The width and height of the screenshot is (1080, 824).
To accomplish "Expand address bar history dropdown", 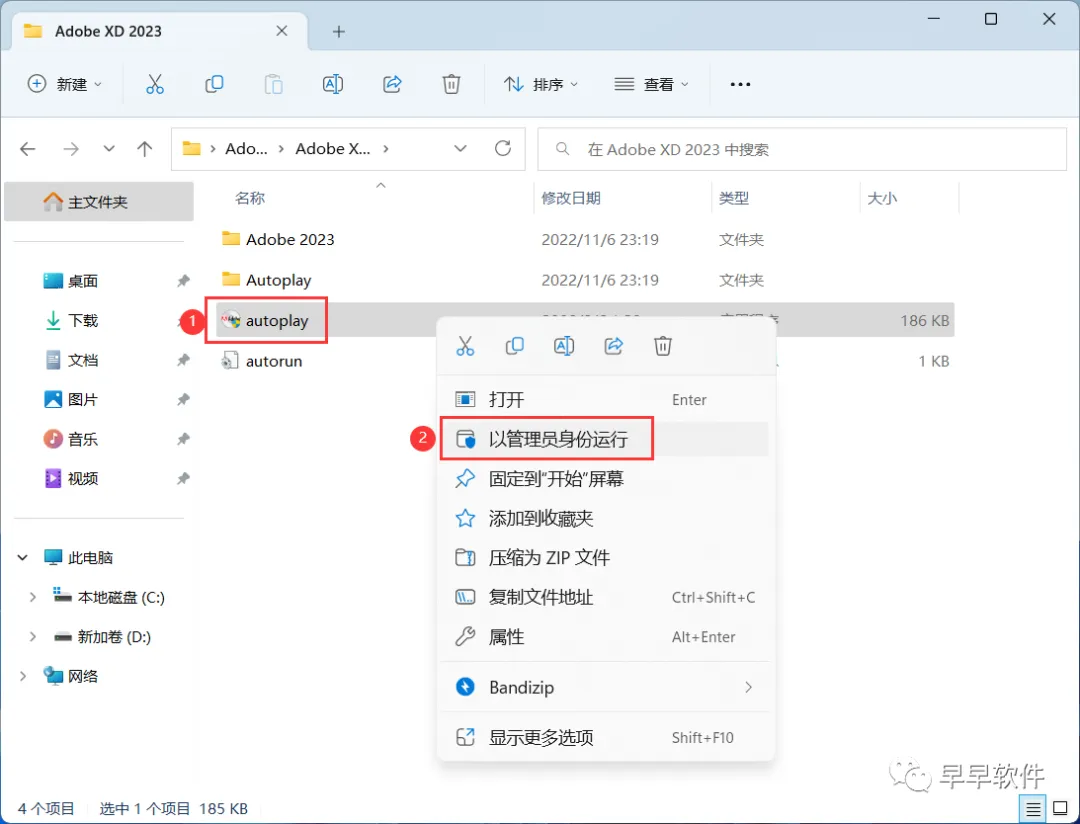I will pos(460,149).
